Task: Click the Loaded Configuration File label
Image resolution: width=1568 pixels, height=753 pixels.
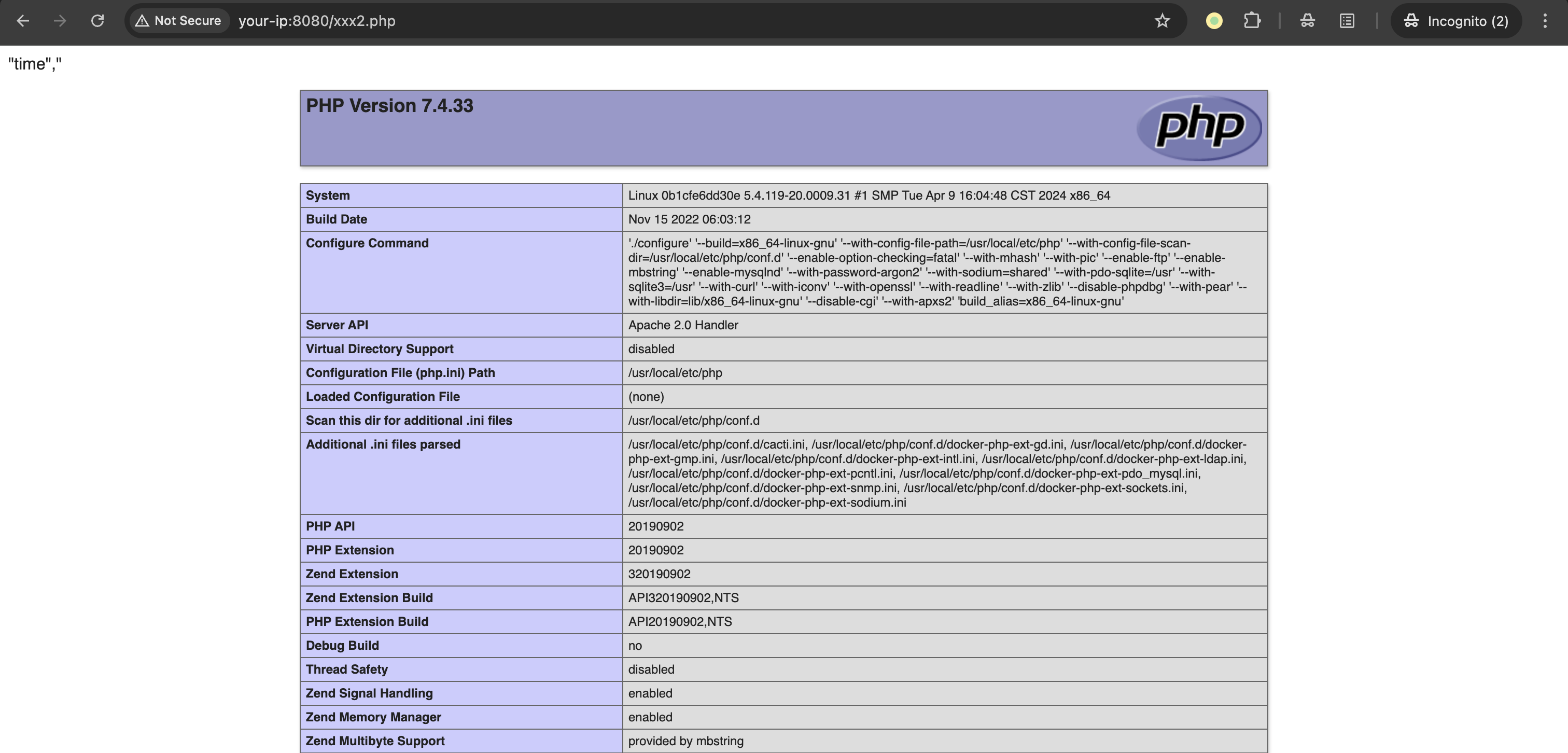Action: [382, 397]
